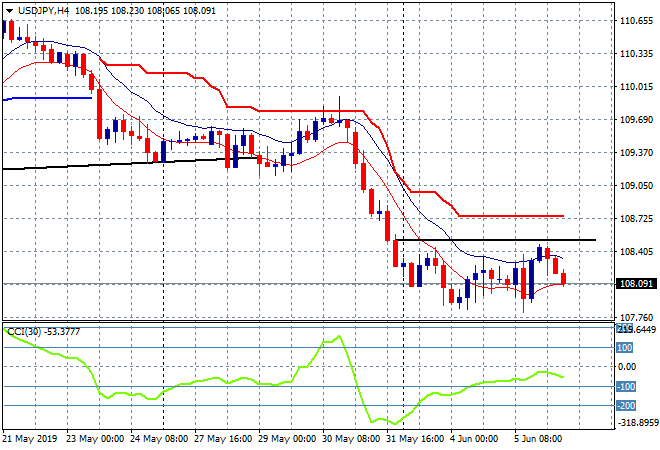Screen dimensions: 660x450
Task: Select the blue horizontal line near 109.9
Action: click(47, 99)
